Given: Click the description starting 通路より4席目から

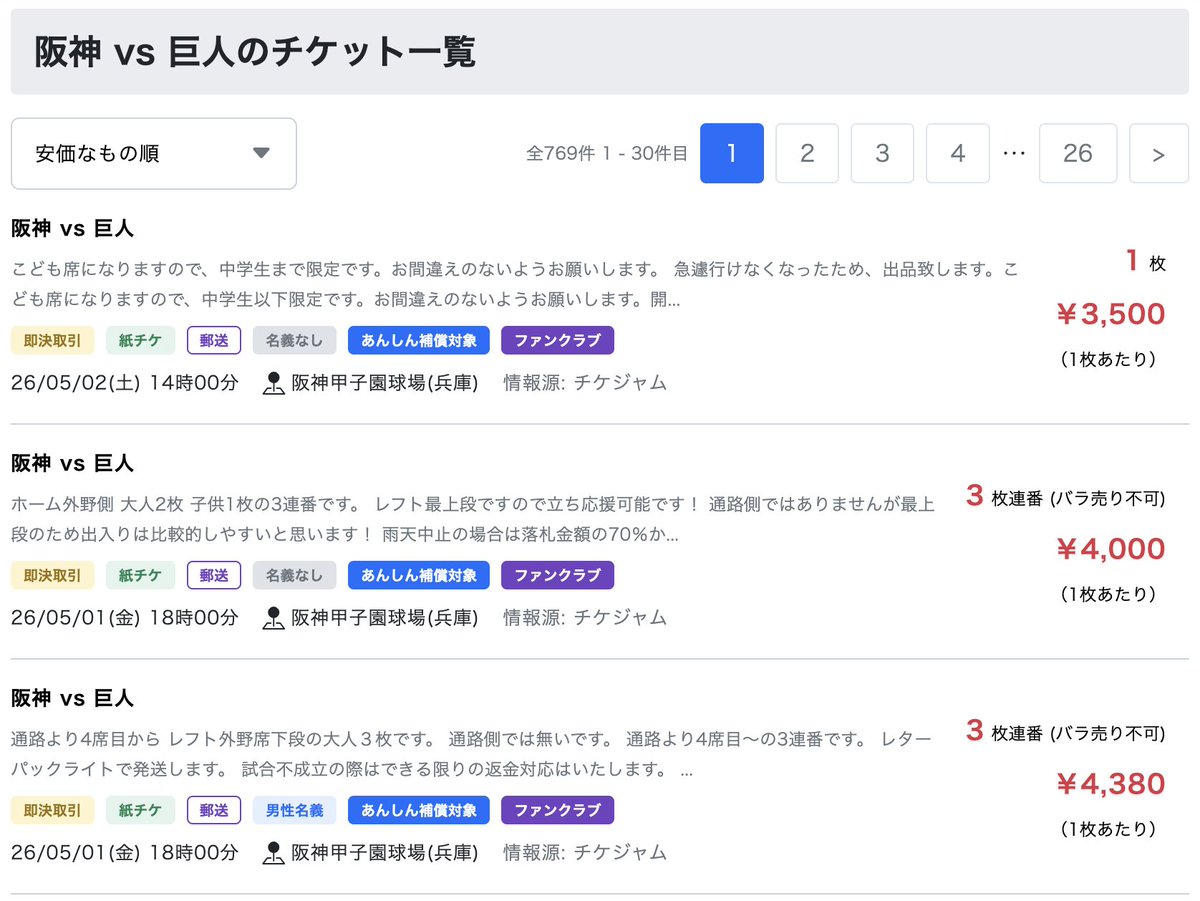Looking at the screenshot, I should (x=471, y=755).
